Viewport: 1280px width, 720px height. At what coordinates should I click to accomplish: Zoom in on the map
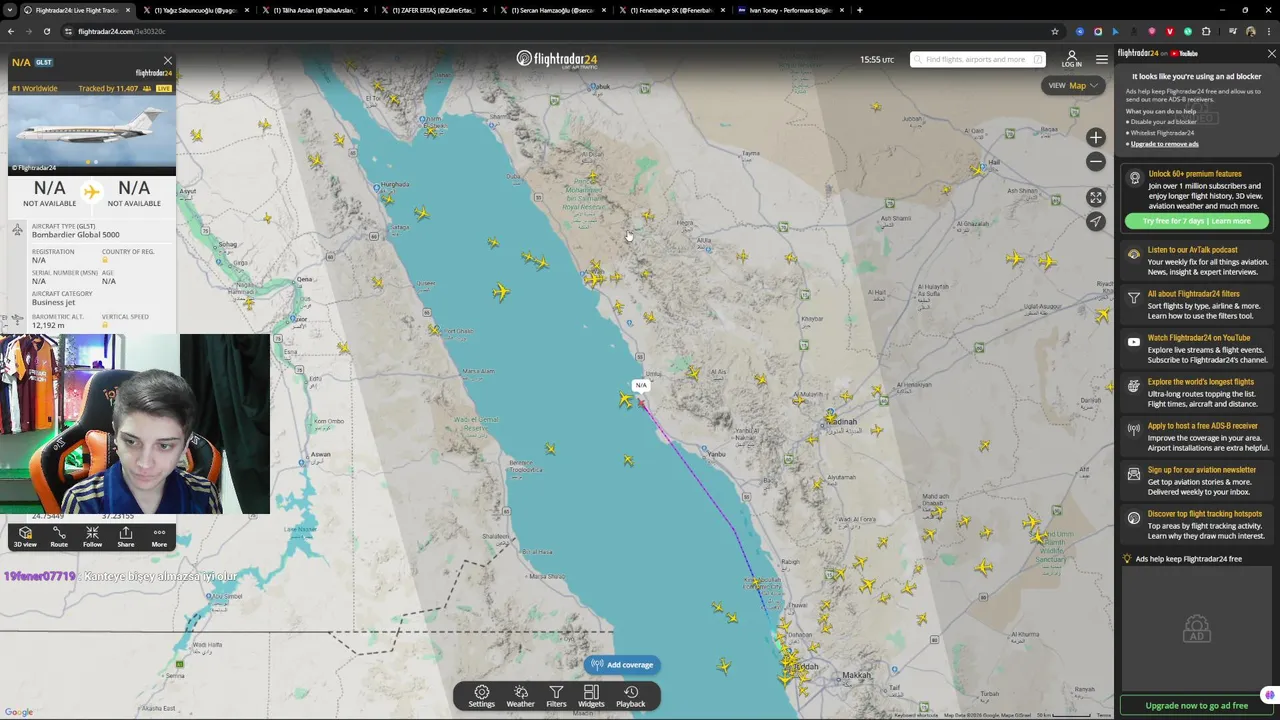1096,138
